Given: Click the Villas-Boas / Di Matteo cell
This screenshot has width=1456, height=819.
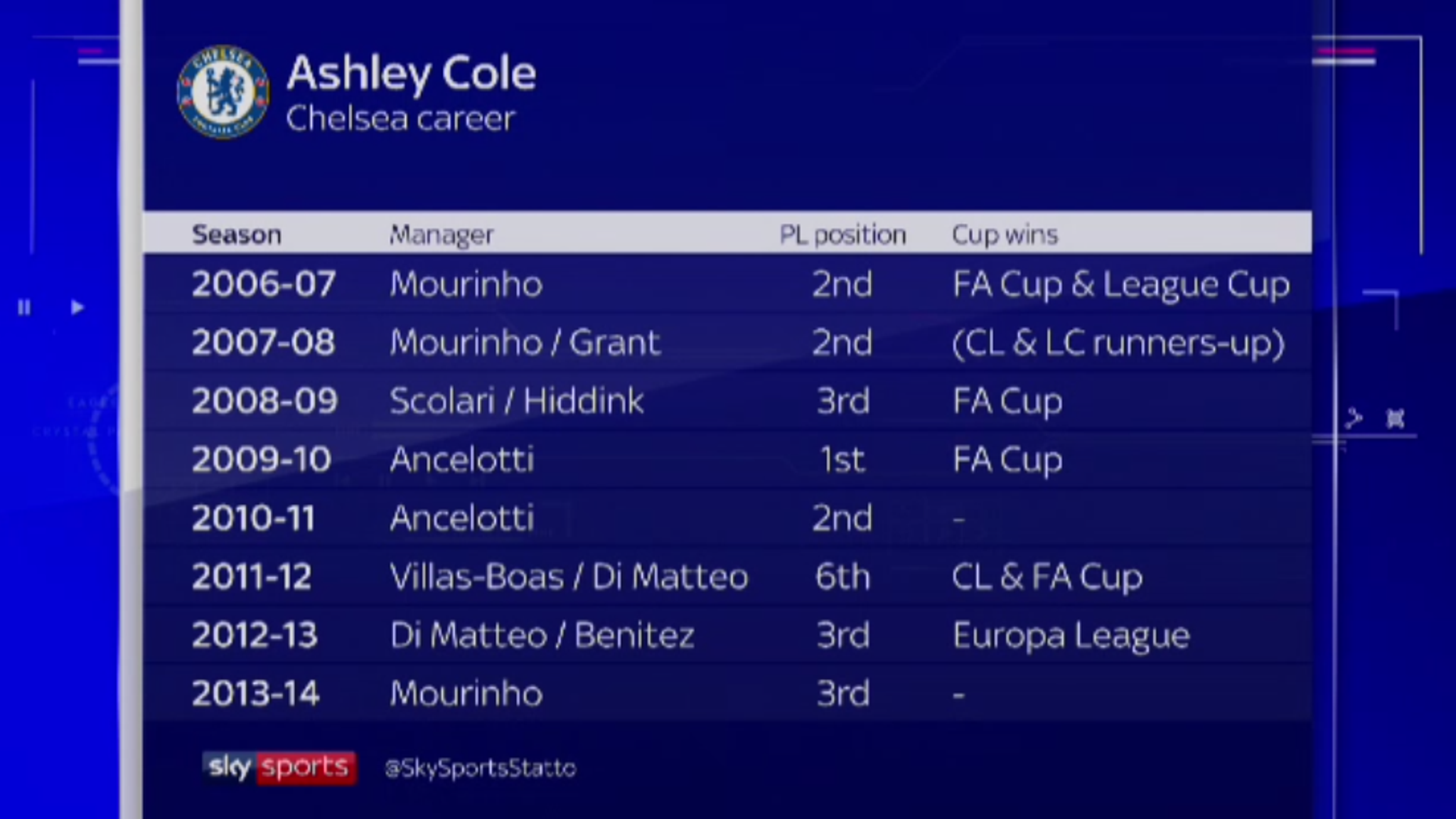Looking at the screenshot, I should [x=569, y=577].
